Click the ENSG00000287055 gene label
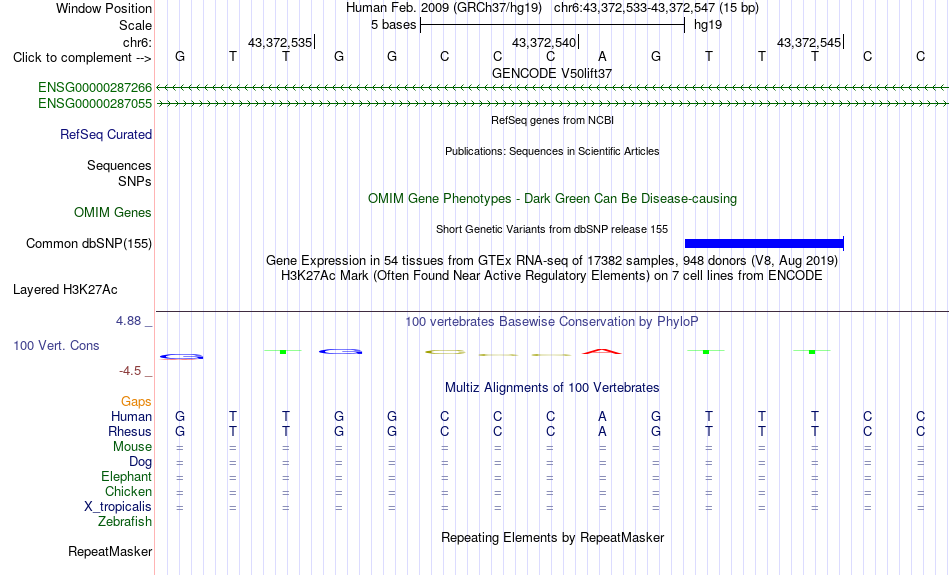This screenshot has height=575, width=950. [95, 104]
